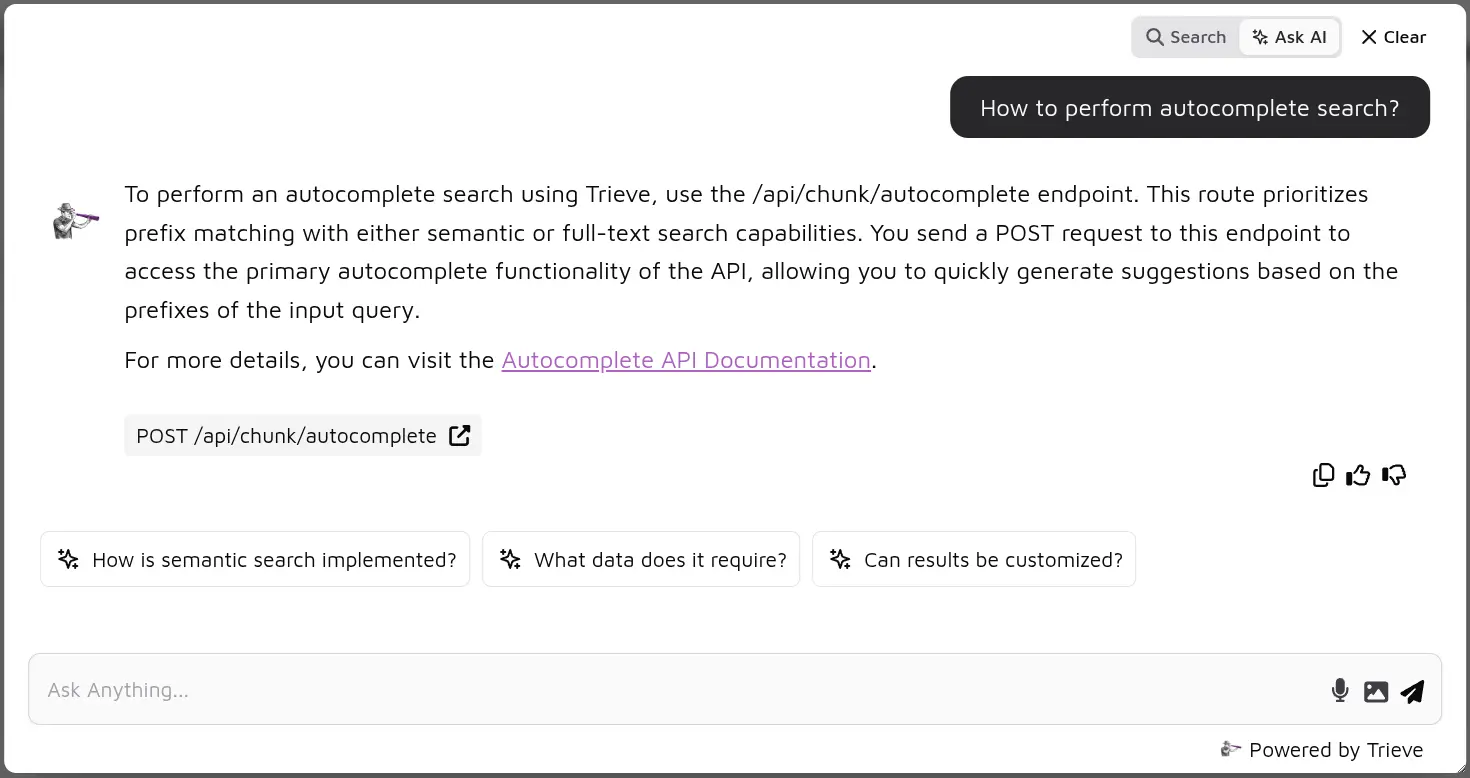The image size is (1470, 778).
Task: Visit the Powered by Trieve link
Action: [x=1322, y=750]
